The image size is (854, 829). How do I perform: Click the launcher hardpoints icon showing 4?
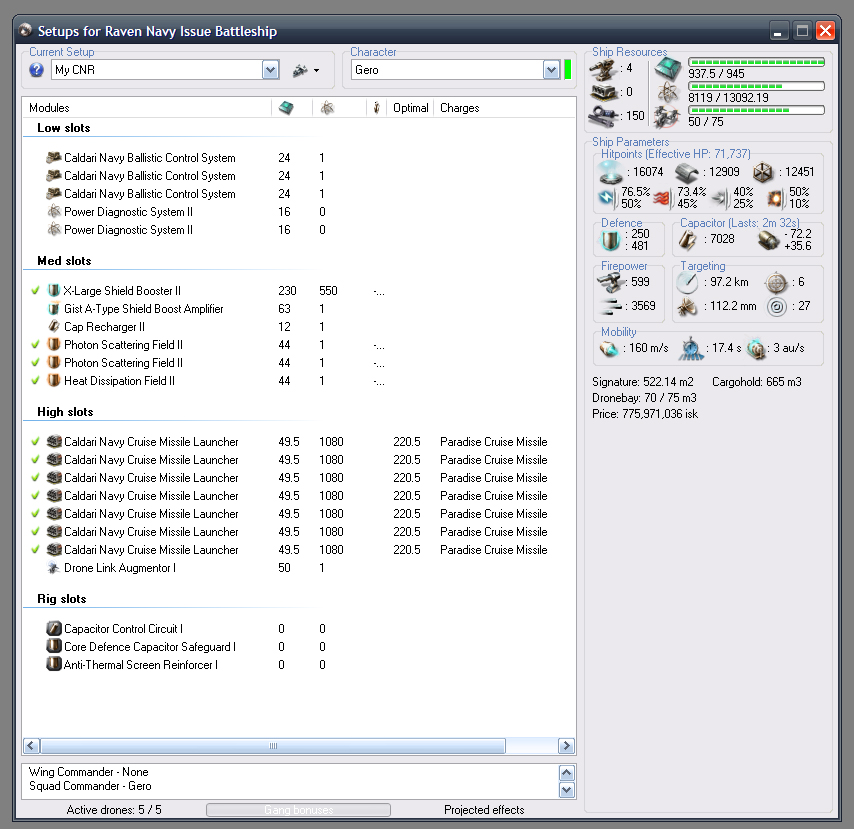click(602, 69)
